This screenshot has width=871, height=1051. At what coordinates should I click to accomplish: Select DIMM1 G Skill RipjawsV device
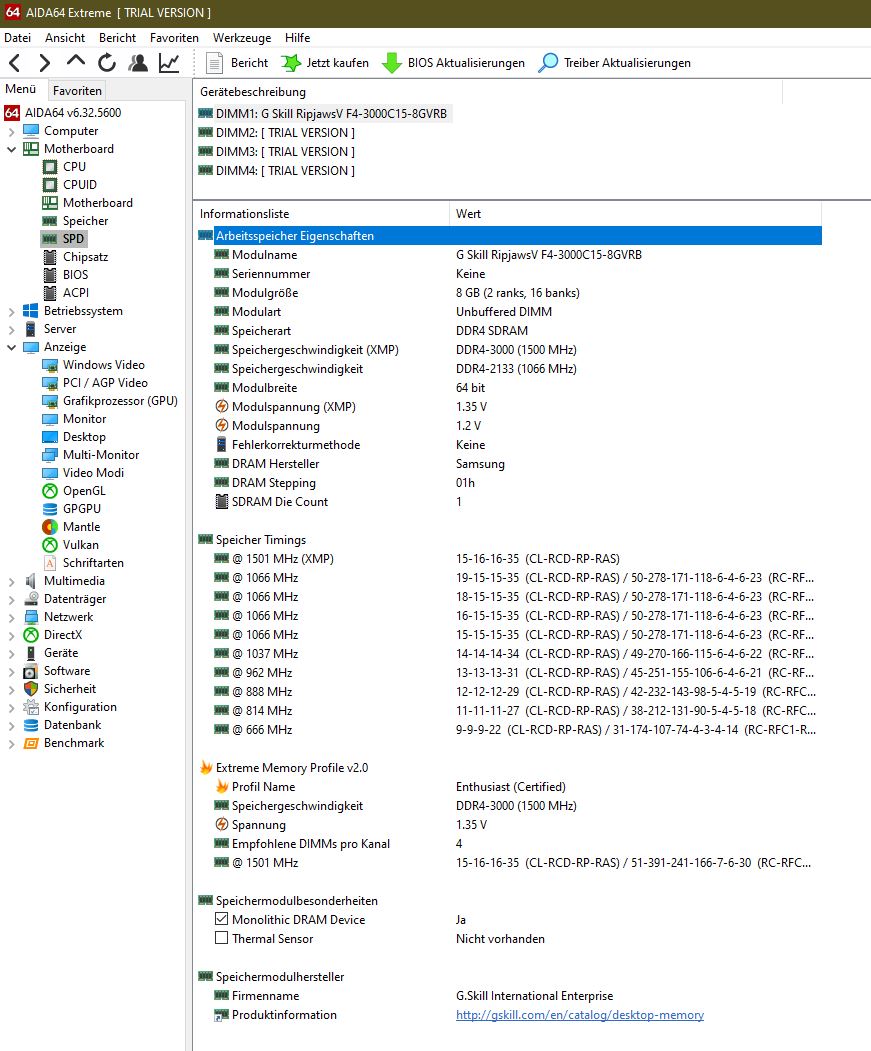click(331, 114)
